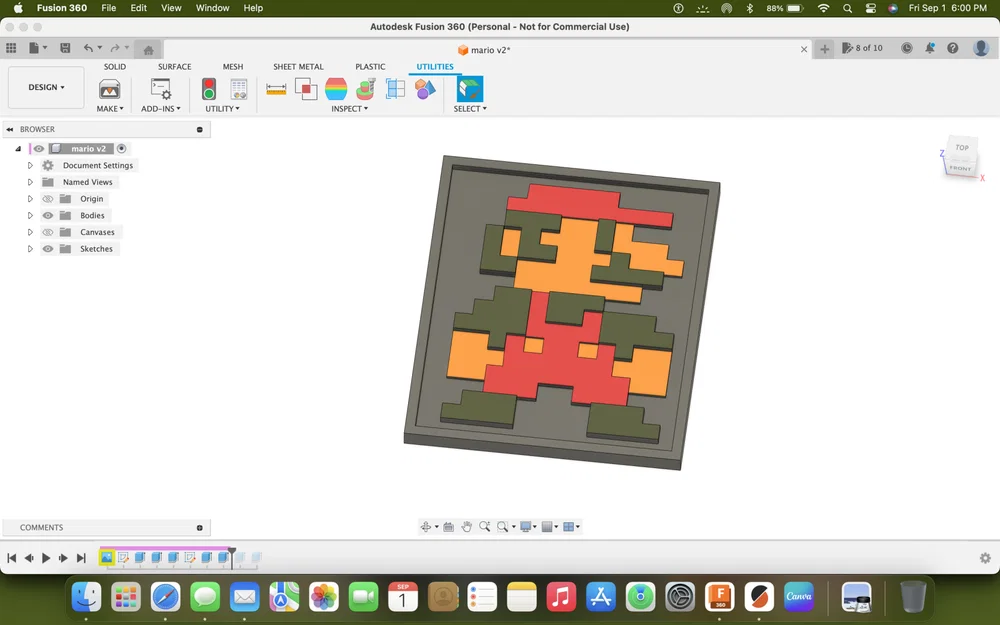1000x625 pixels.
Task: Open the Change Parameters table icon
Action: [239, 89]
